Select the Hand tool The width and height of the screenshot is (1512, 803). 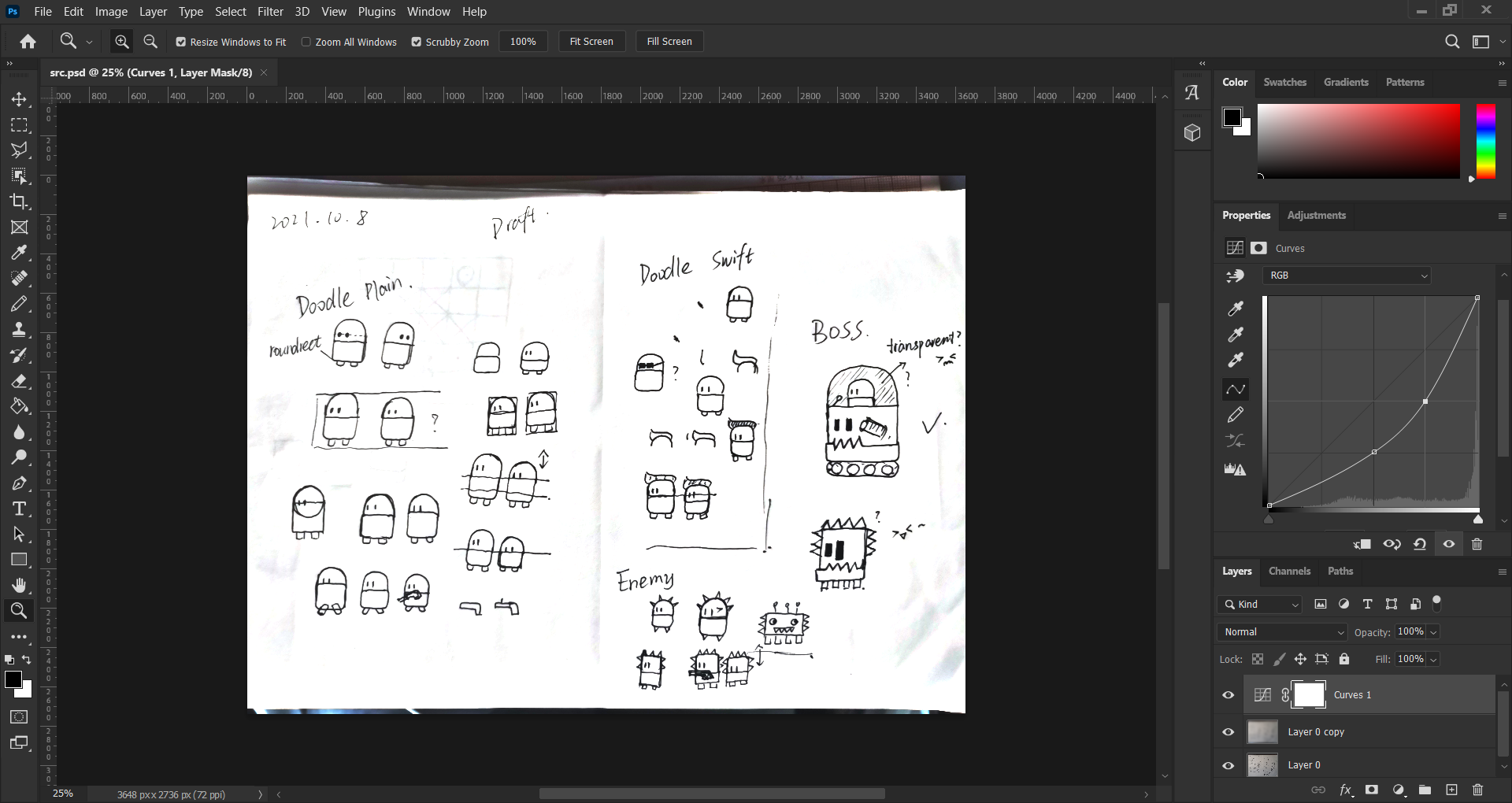[19, 585]
